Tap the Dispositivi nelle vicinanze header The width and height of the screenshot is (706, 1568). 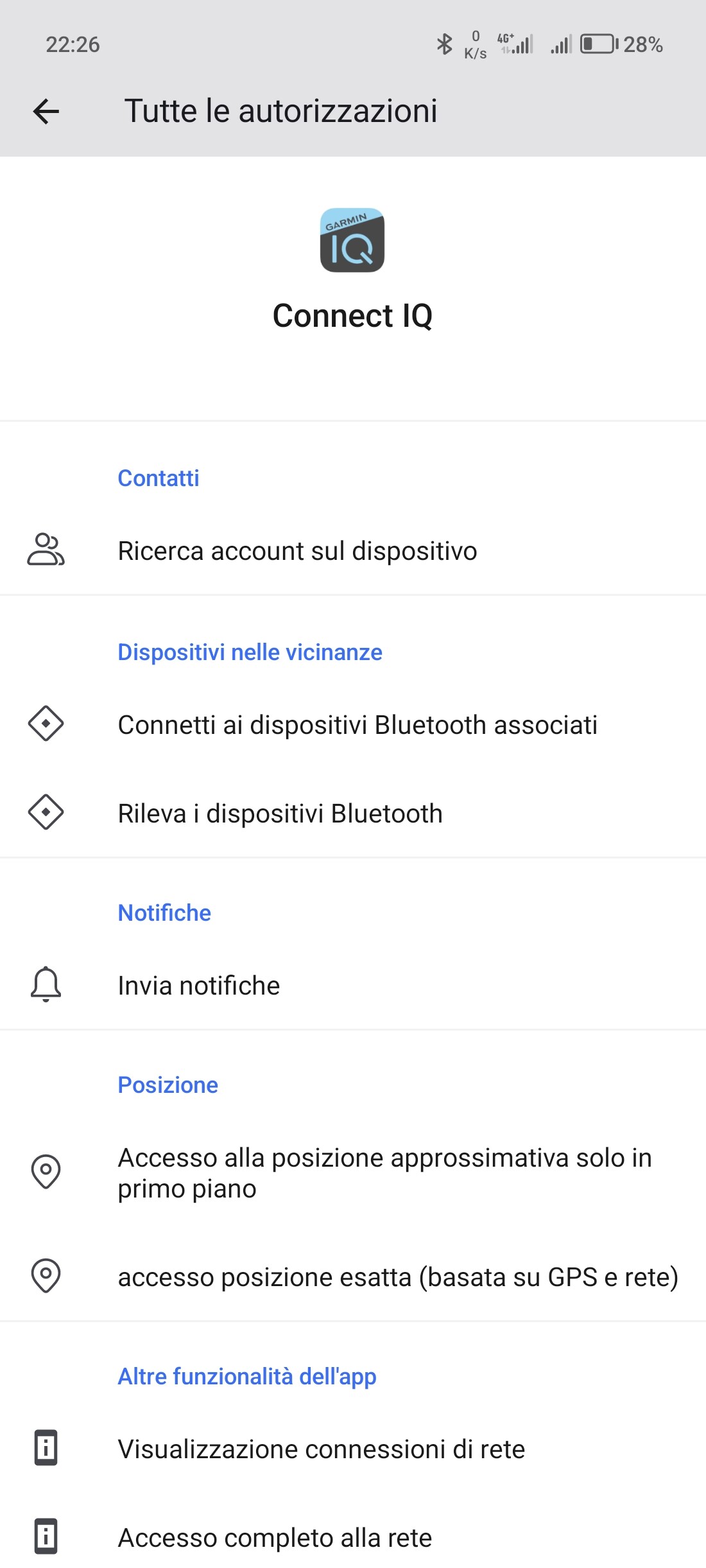(250, 652)
